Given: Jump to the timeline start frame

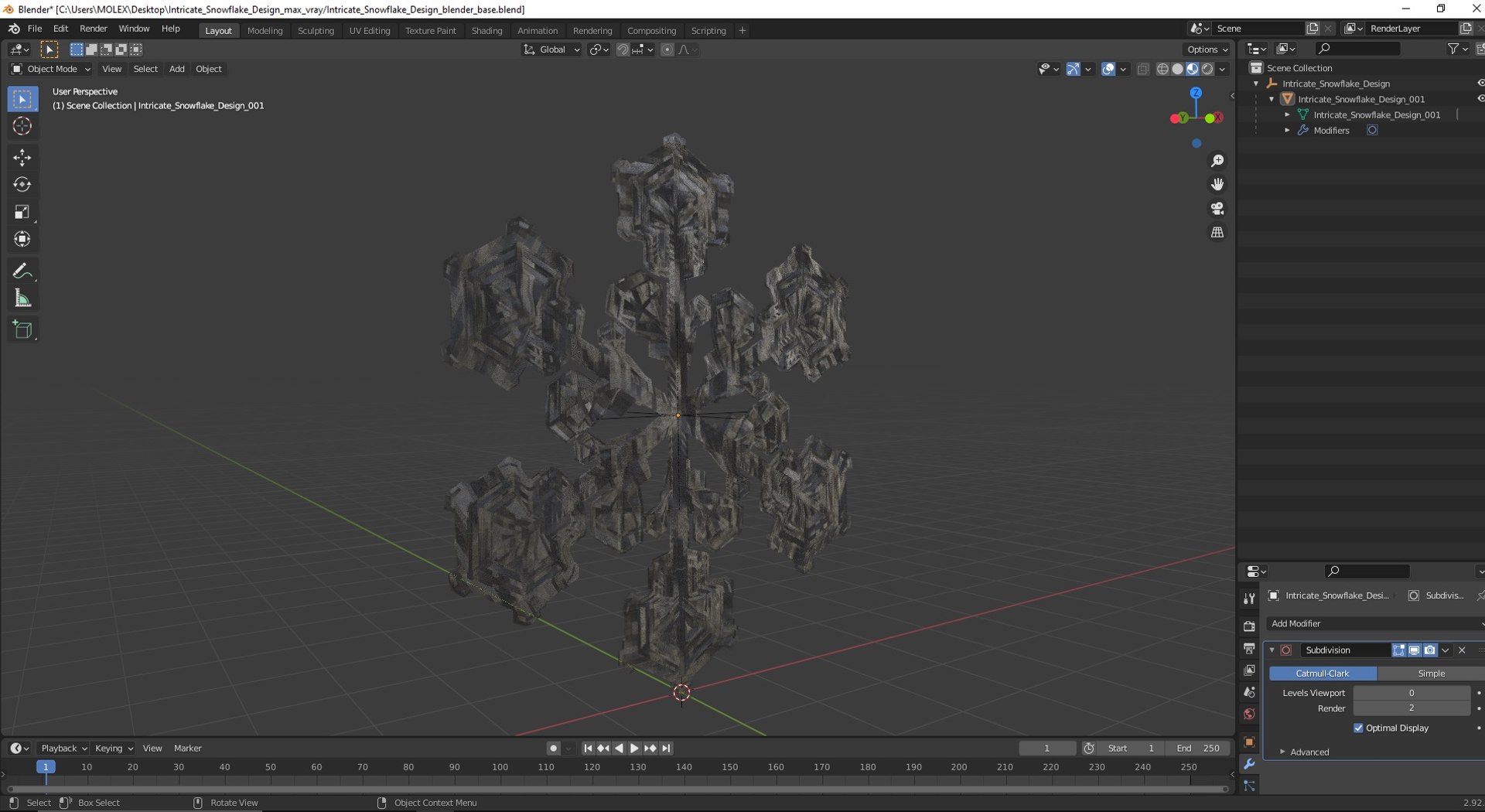Looking at the screenshot, I should coord(588,749).
